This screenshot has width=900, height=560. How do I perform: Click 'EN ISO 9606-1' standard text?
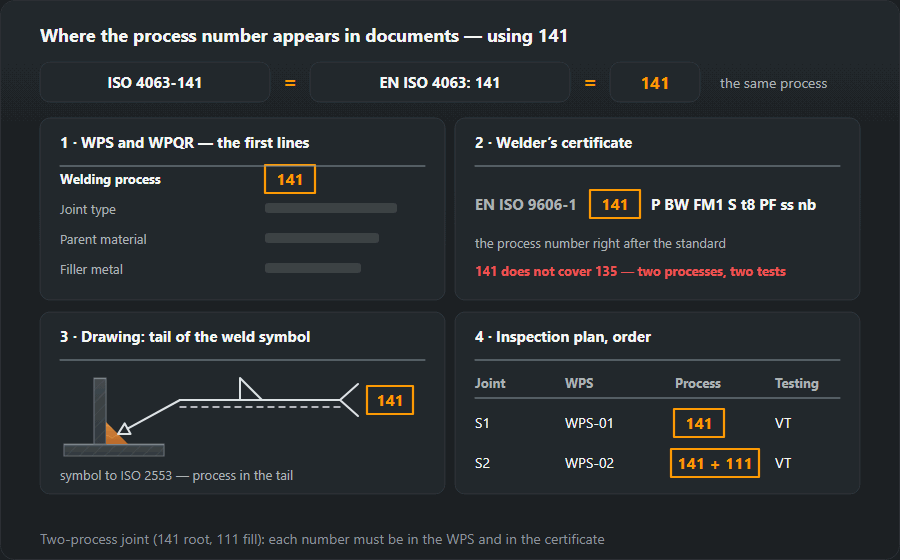coord(525,205)
